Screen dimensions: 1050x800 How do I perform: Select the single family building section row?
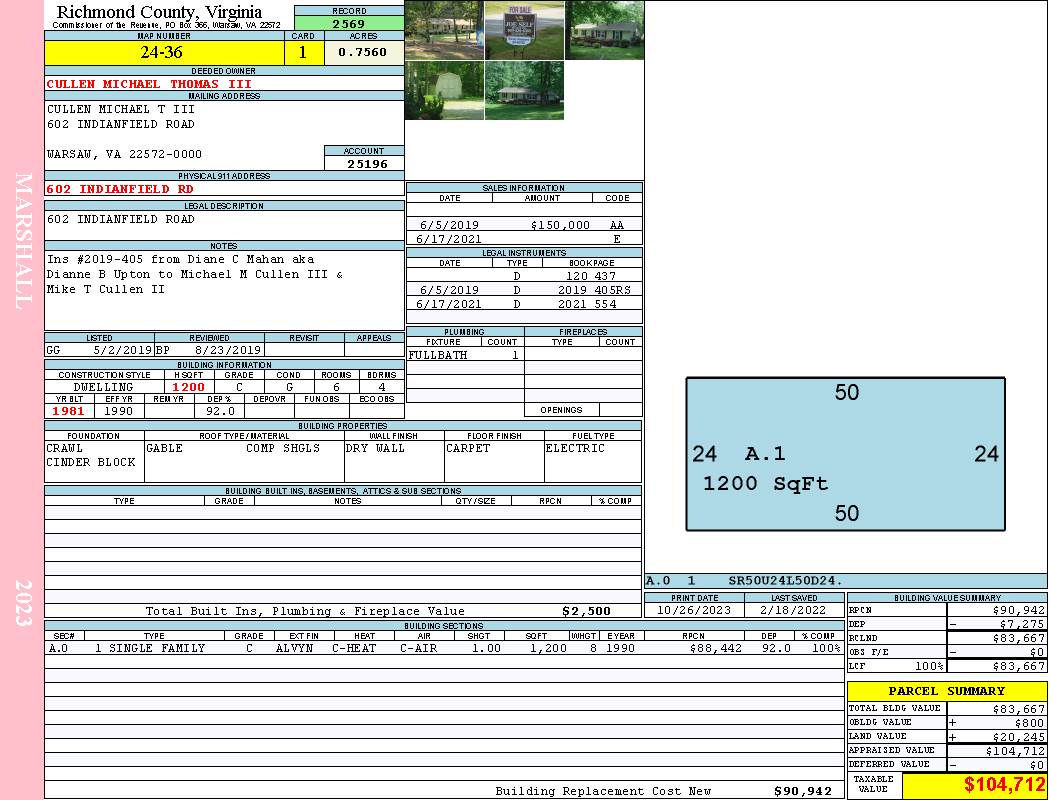tap(443, 648)
